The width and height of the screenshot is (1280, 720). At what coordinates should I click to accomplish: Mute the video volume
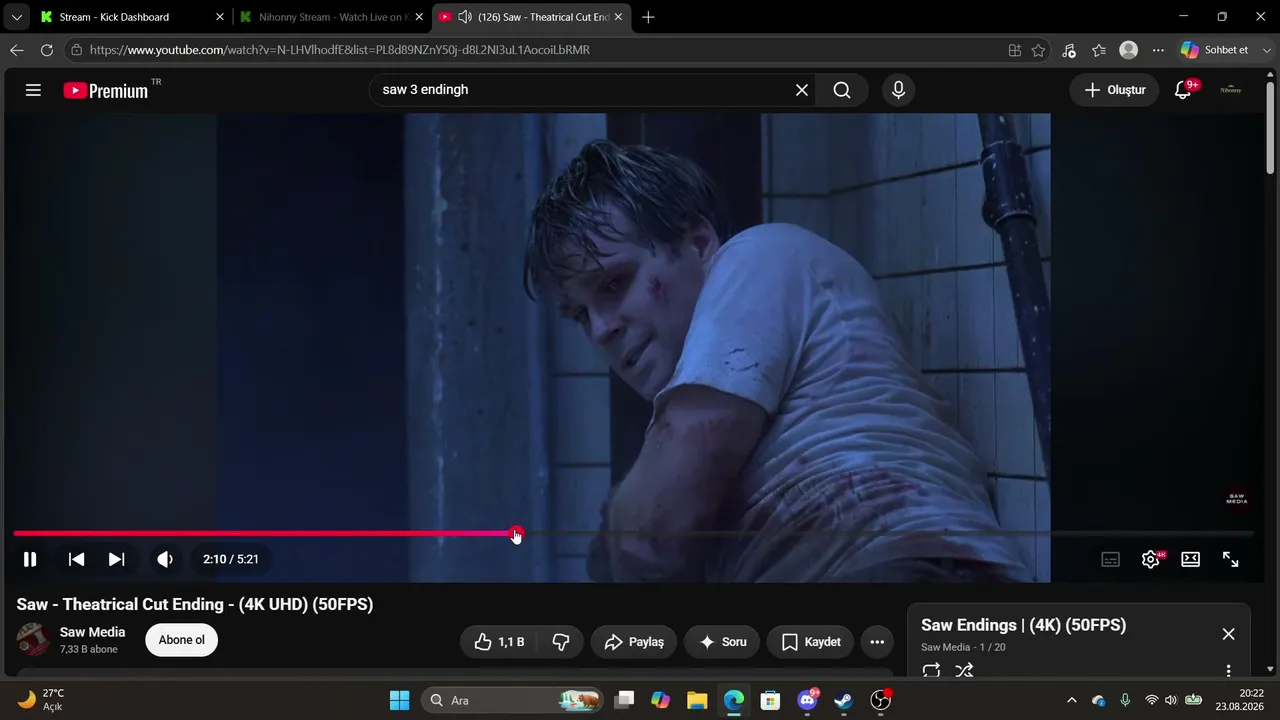165,559
